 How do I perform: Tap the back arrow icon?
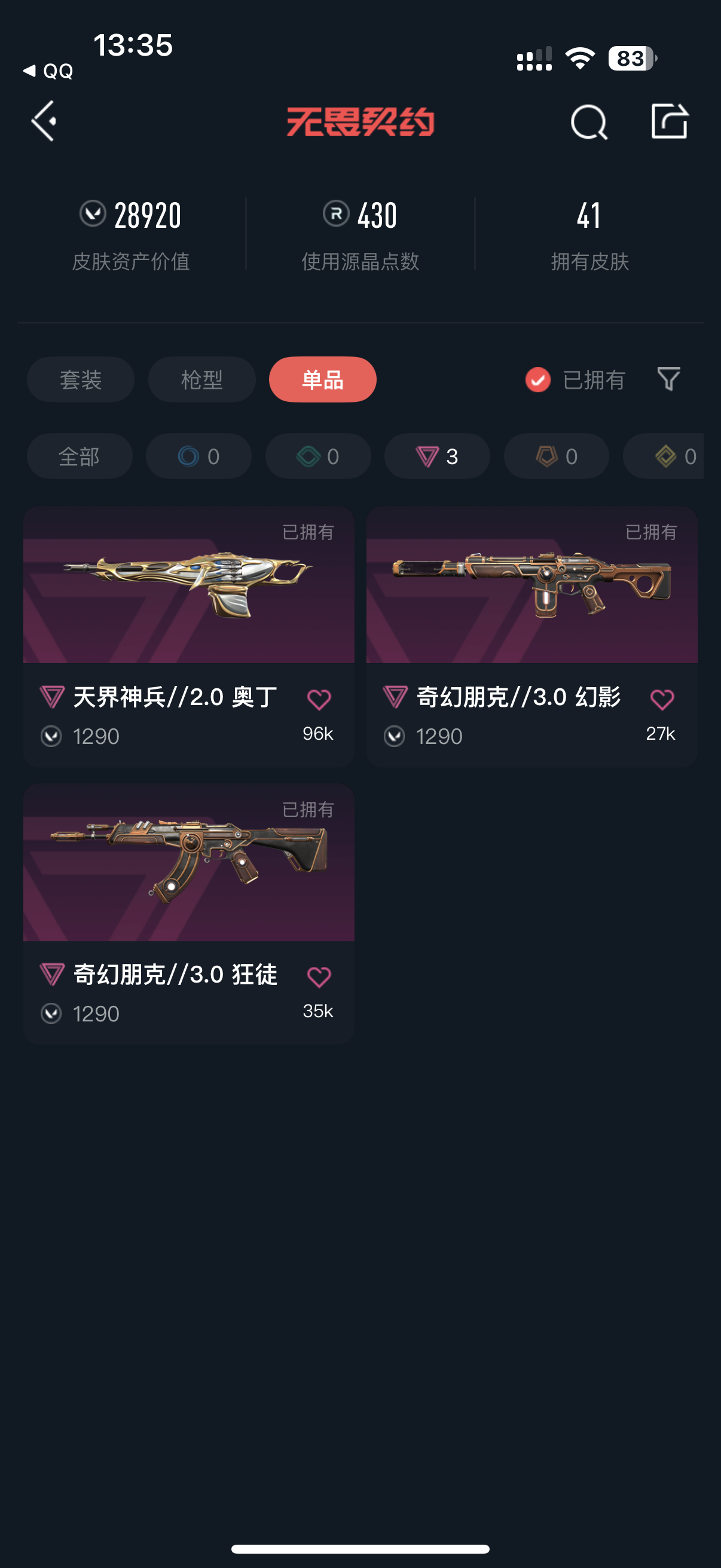click(x=44, y=121)
